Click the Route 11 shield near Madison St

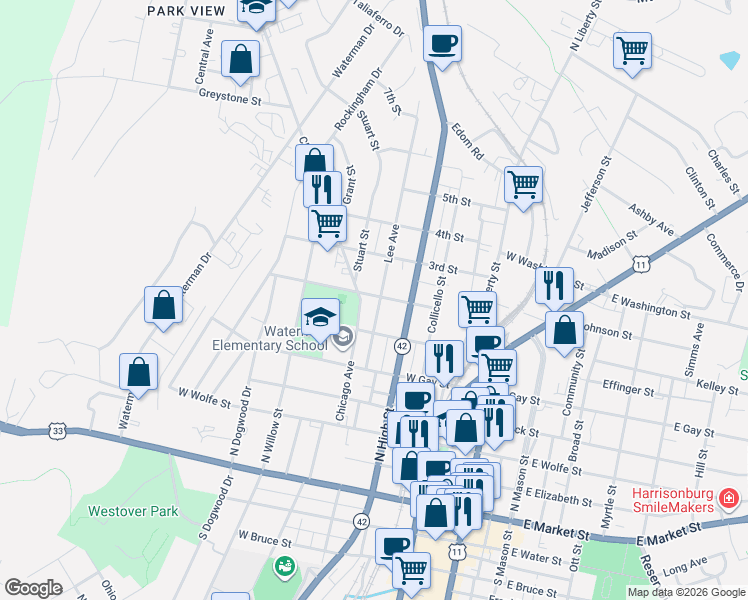click(x=642, y=264)
